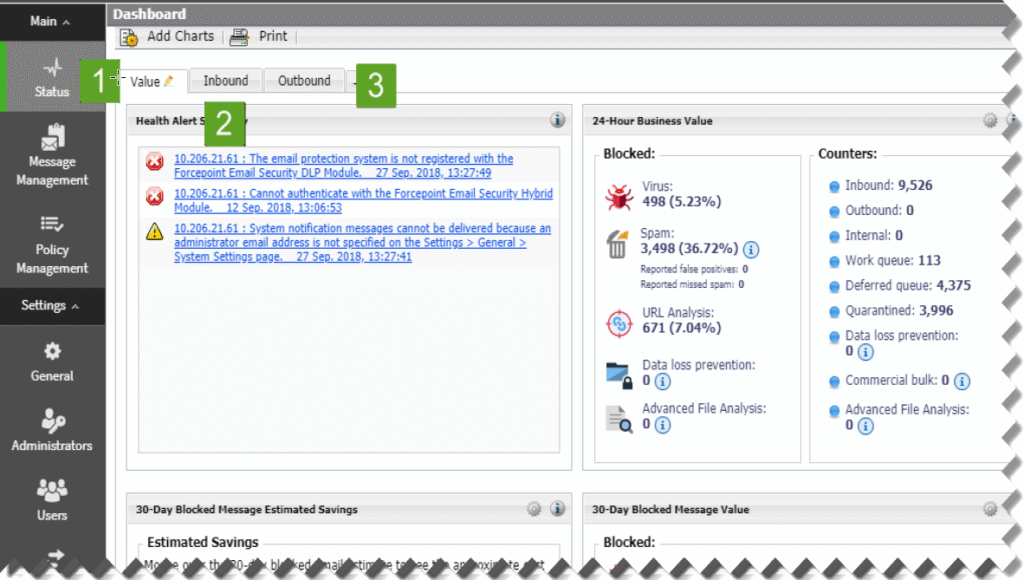Select the Value dashboard tab

pos(146,82)
